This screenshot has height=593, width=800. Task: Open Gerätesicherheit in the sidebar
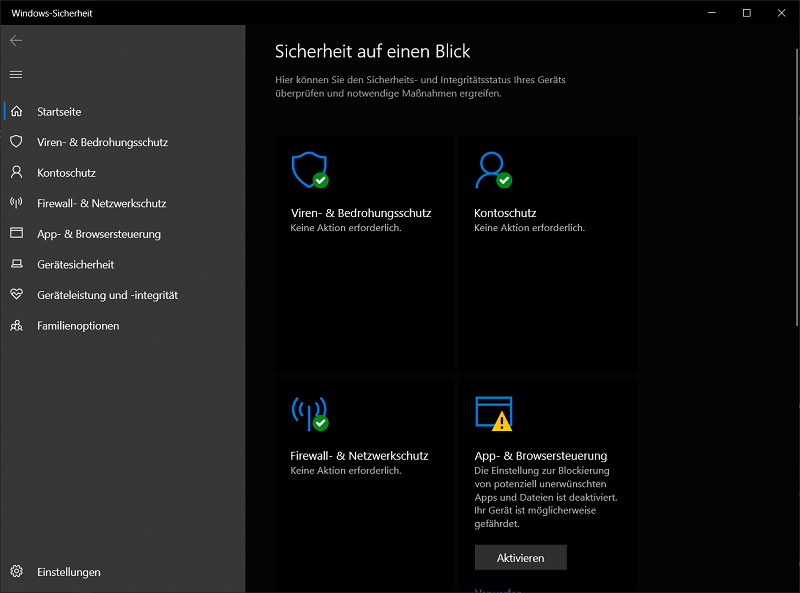[122, 264]
